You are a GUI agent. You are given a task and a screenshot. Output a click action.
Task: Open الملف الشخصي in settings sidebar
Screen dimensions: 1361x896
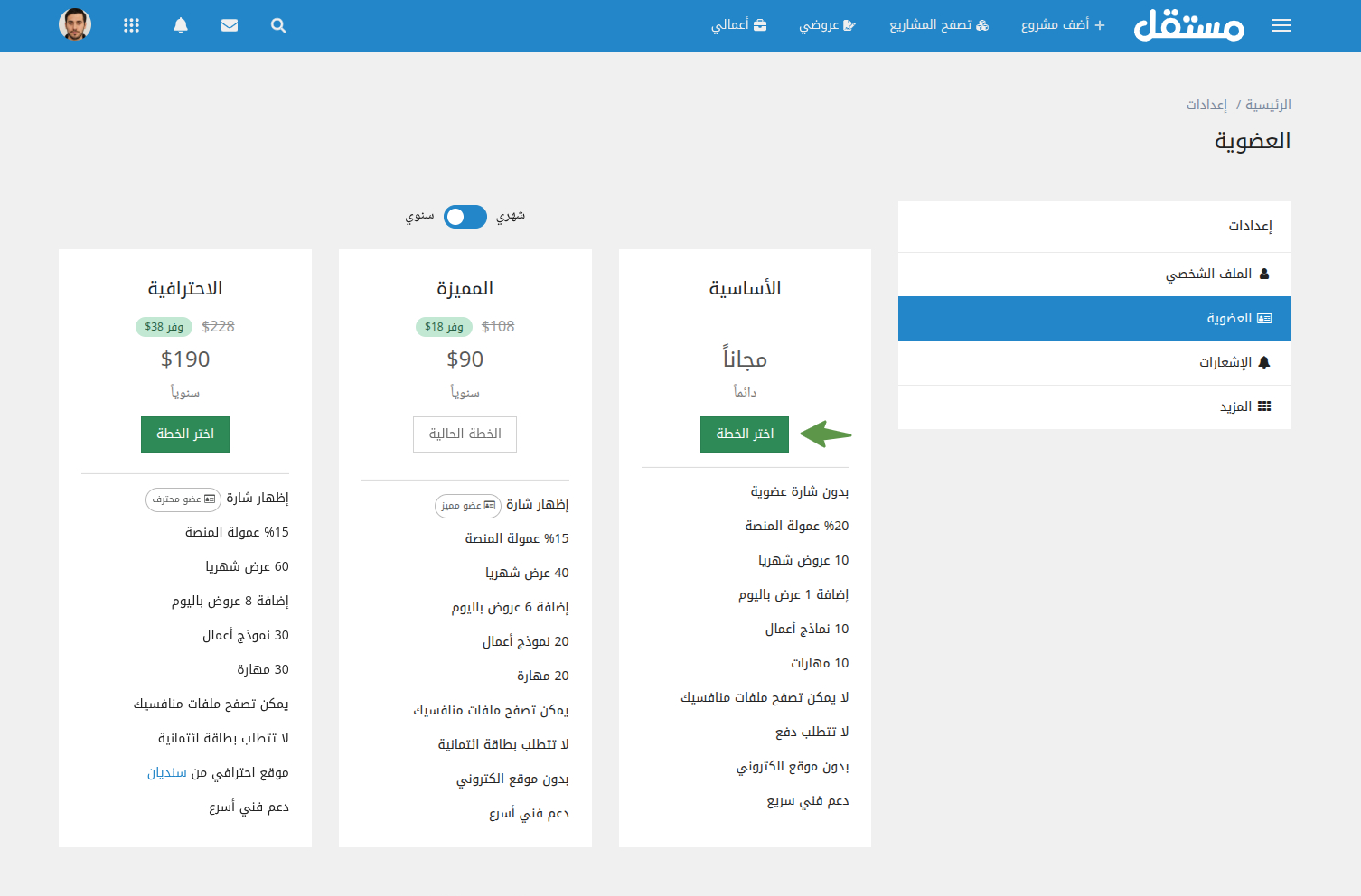point(1216,274)
